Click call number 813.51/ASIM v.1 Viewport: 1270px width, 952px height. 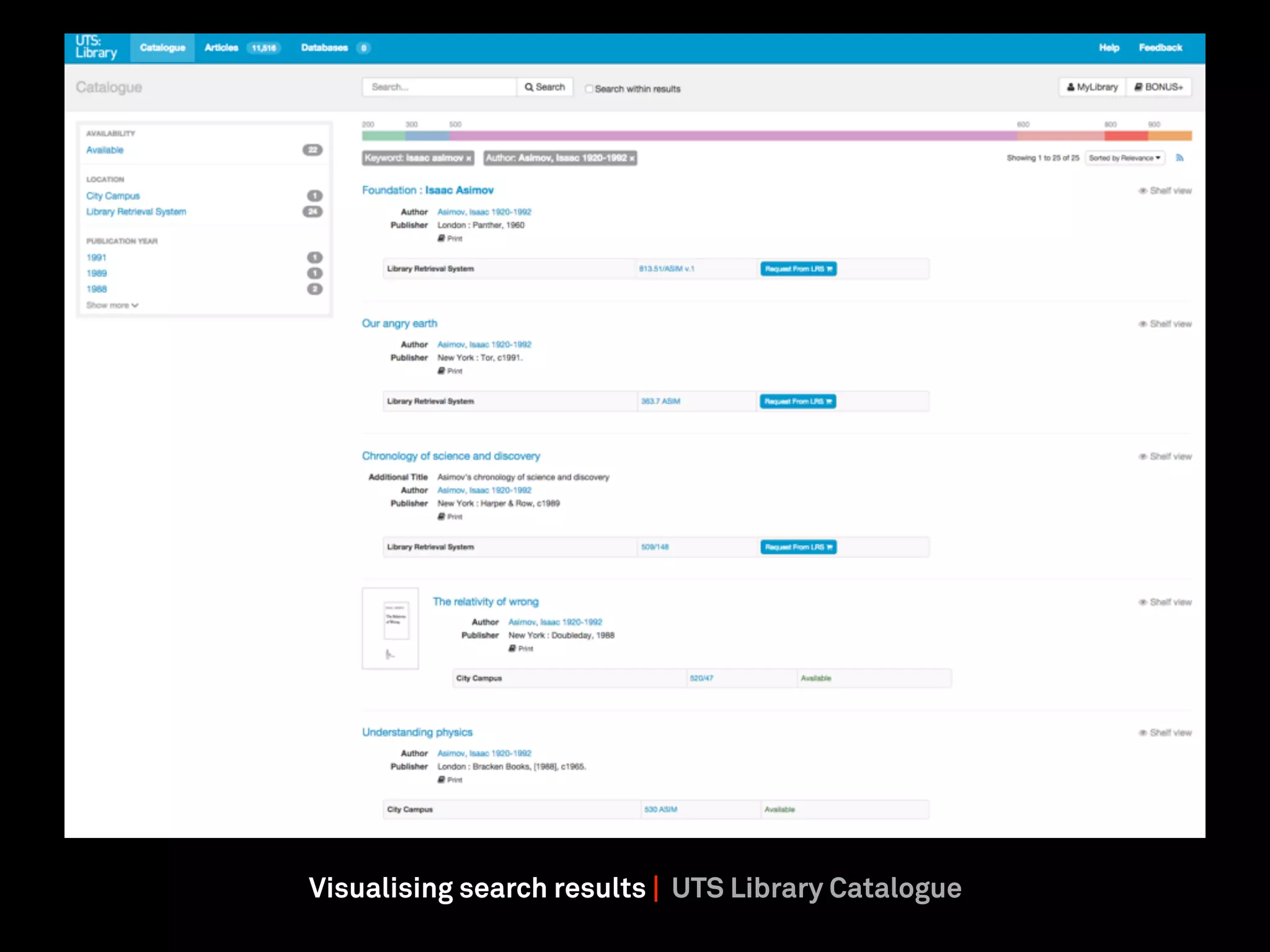pos(667,269)
